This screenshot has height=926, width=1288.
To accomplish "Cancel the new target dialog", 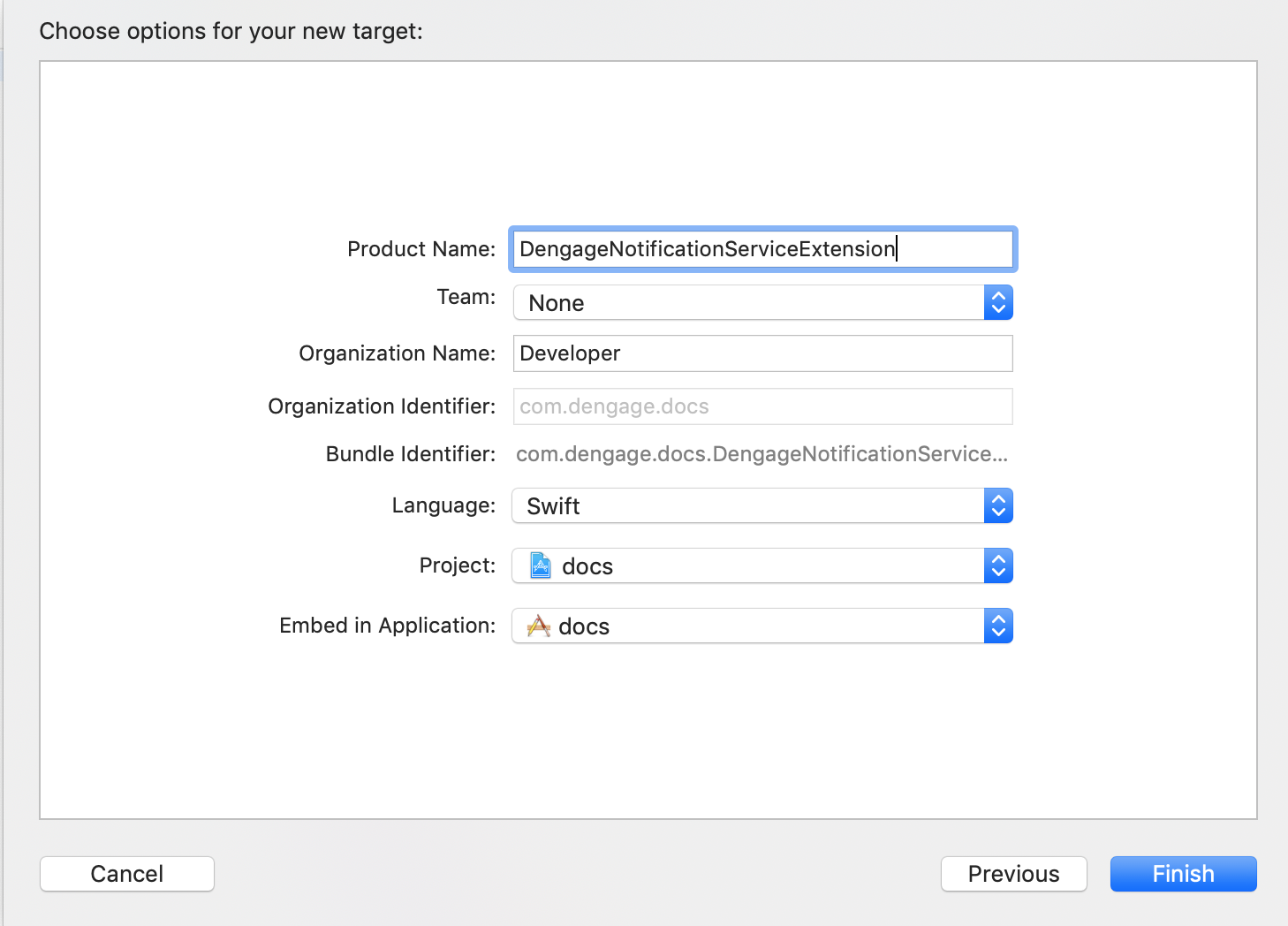I will 127,874.
